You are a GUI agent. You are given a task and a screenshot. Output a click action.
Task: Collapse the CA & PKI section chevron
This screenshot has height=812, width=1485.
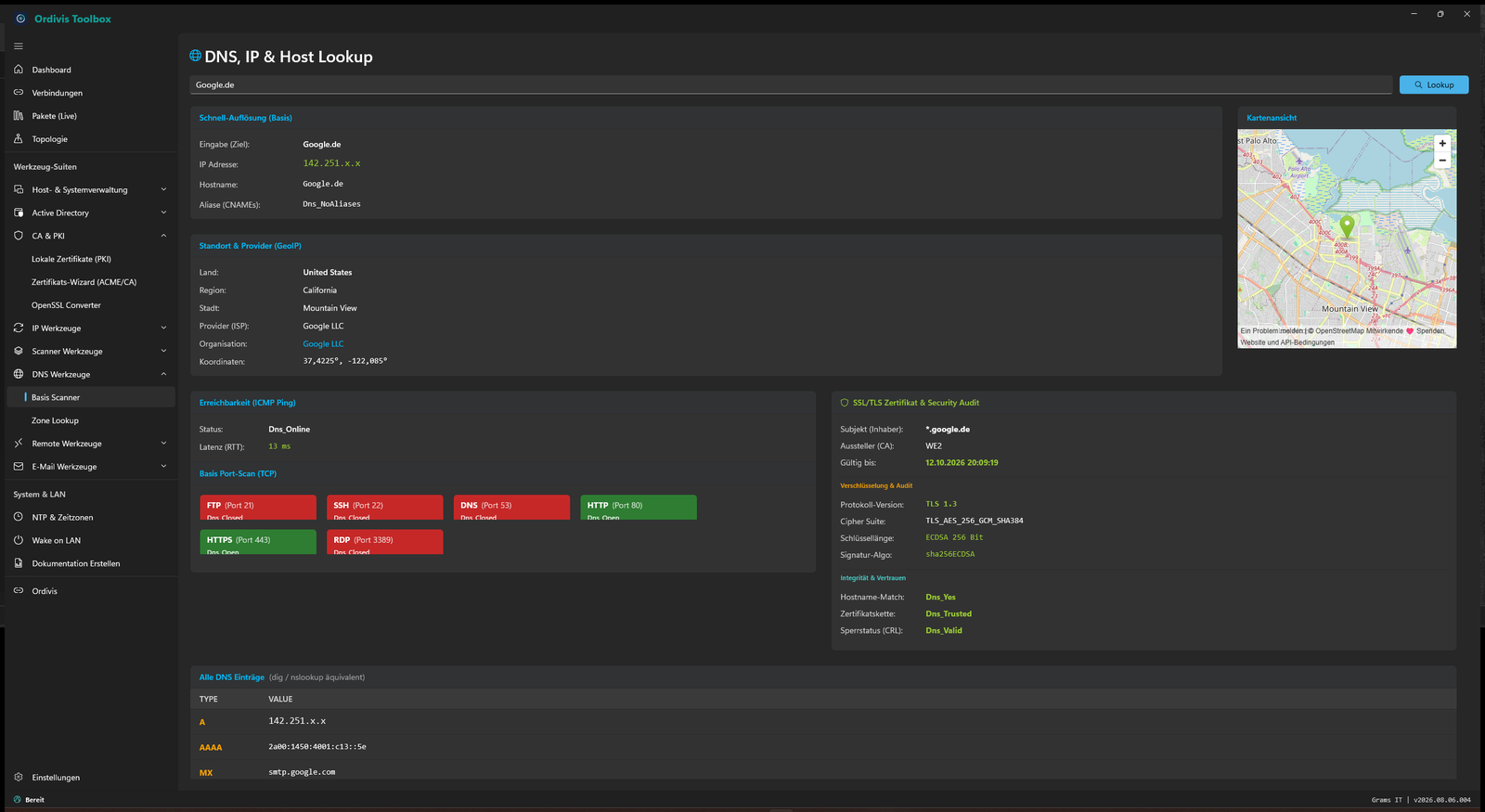click(x=163, y=236)
